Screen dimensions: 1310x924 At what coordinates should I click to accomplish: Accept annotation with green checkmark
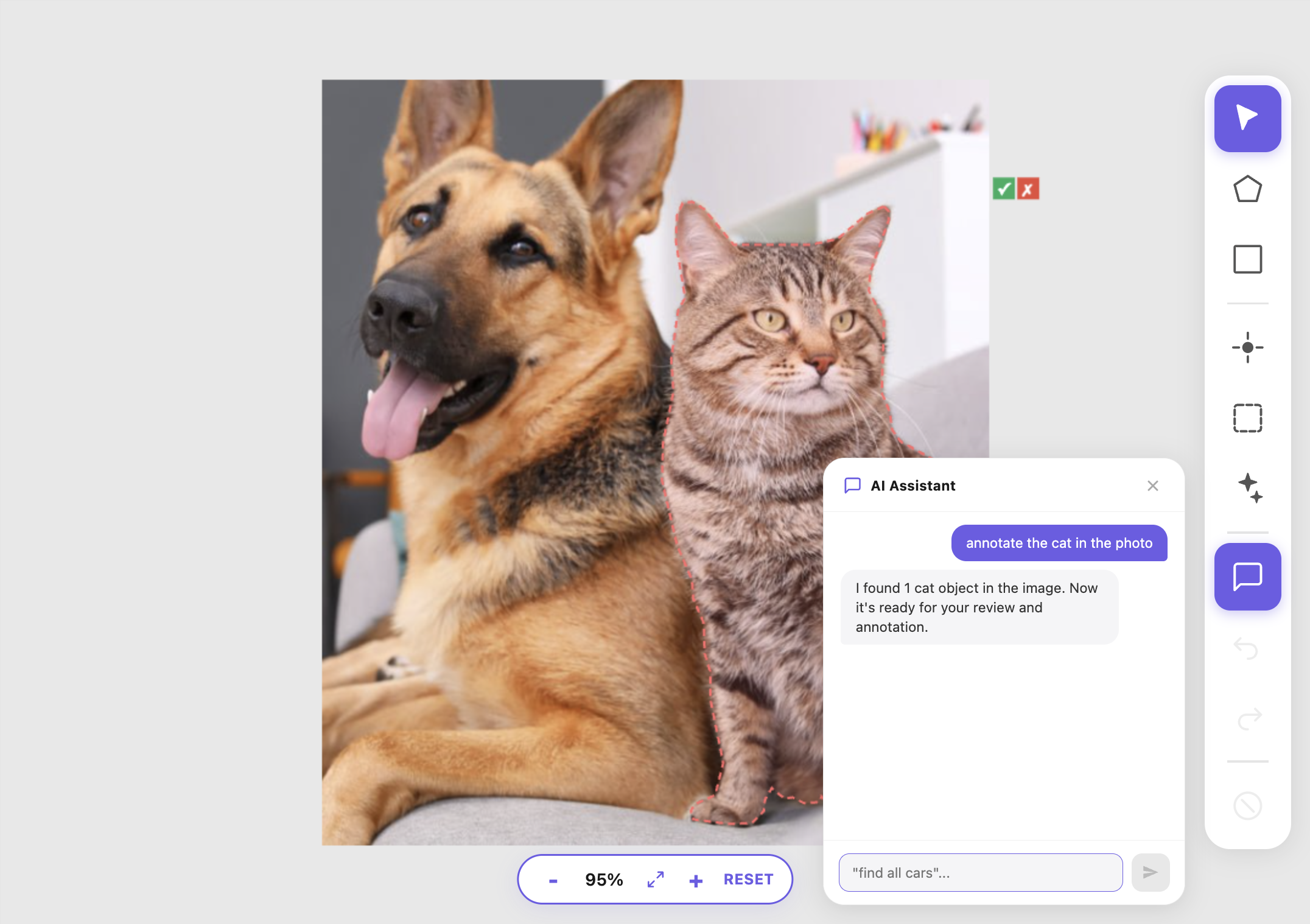click(x=1003, y=189)
